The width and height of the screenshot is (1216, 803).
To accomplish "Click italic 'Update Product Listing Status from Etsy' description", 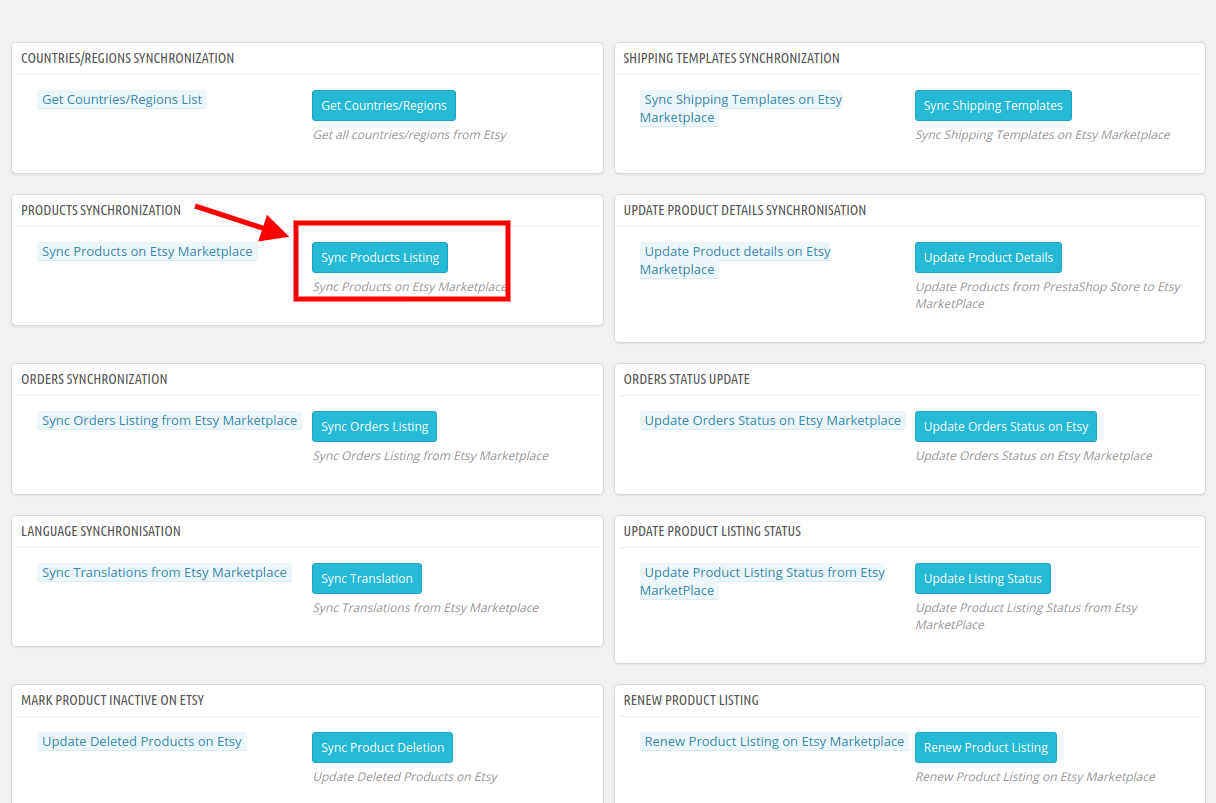I will pos(1026,617).
